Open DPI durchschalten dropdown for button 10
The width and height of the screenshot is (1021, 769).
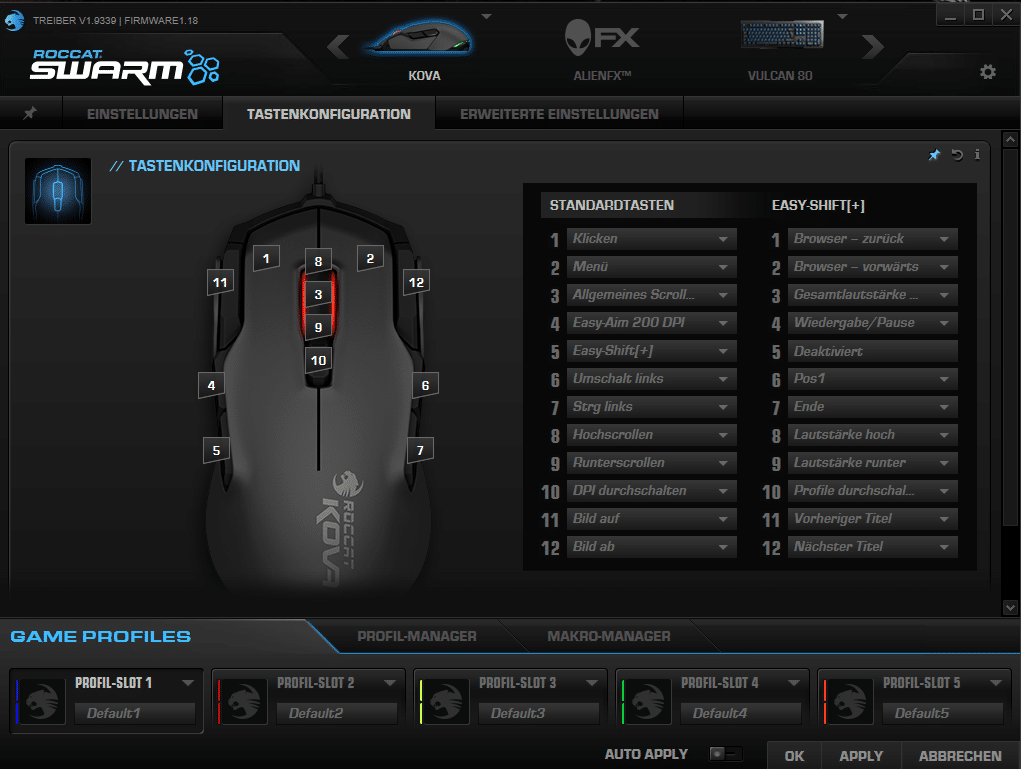coord(722,491)
